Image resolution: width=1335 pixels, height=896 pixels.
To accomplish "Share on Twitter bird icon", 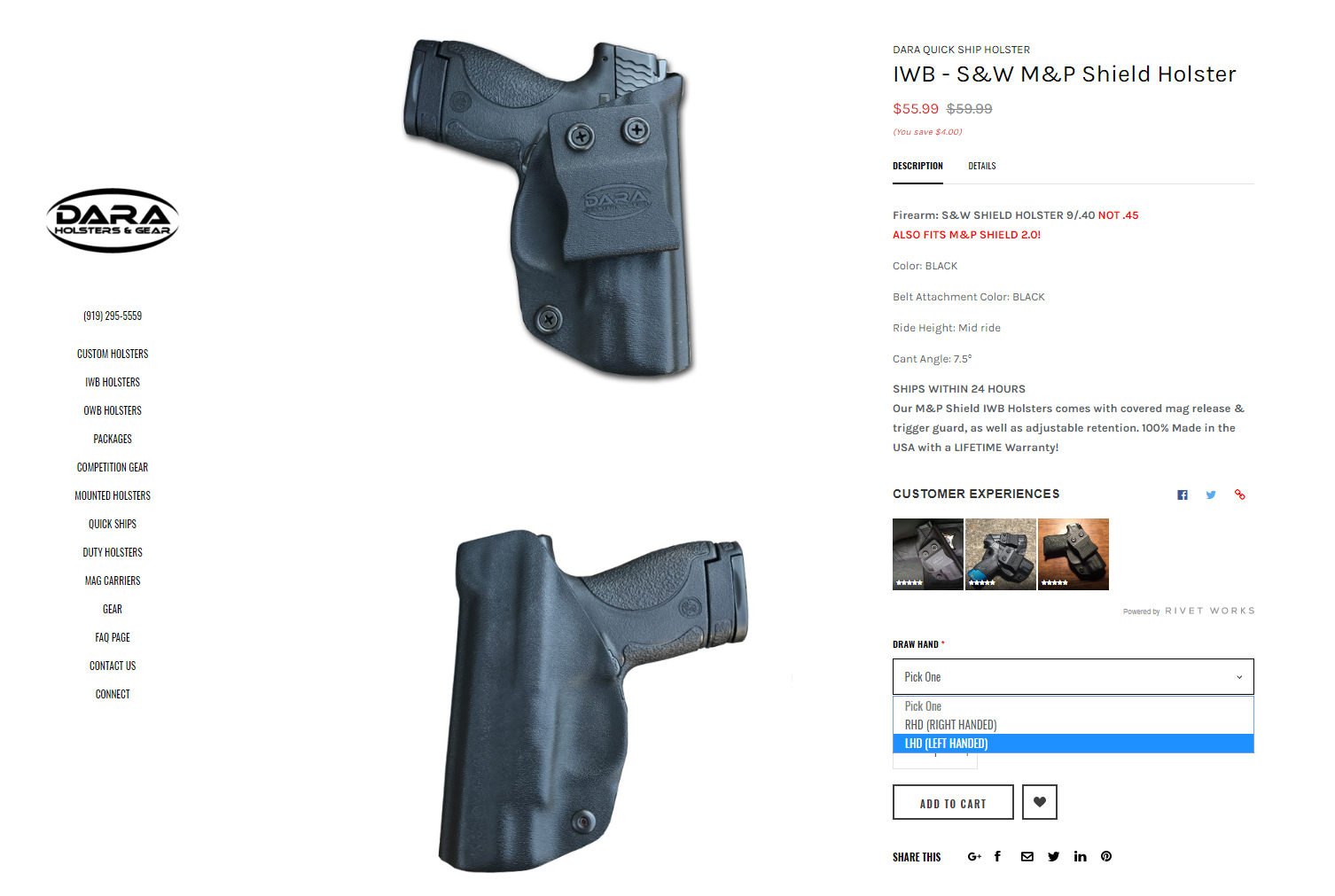I will [1053, 856].
